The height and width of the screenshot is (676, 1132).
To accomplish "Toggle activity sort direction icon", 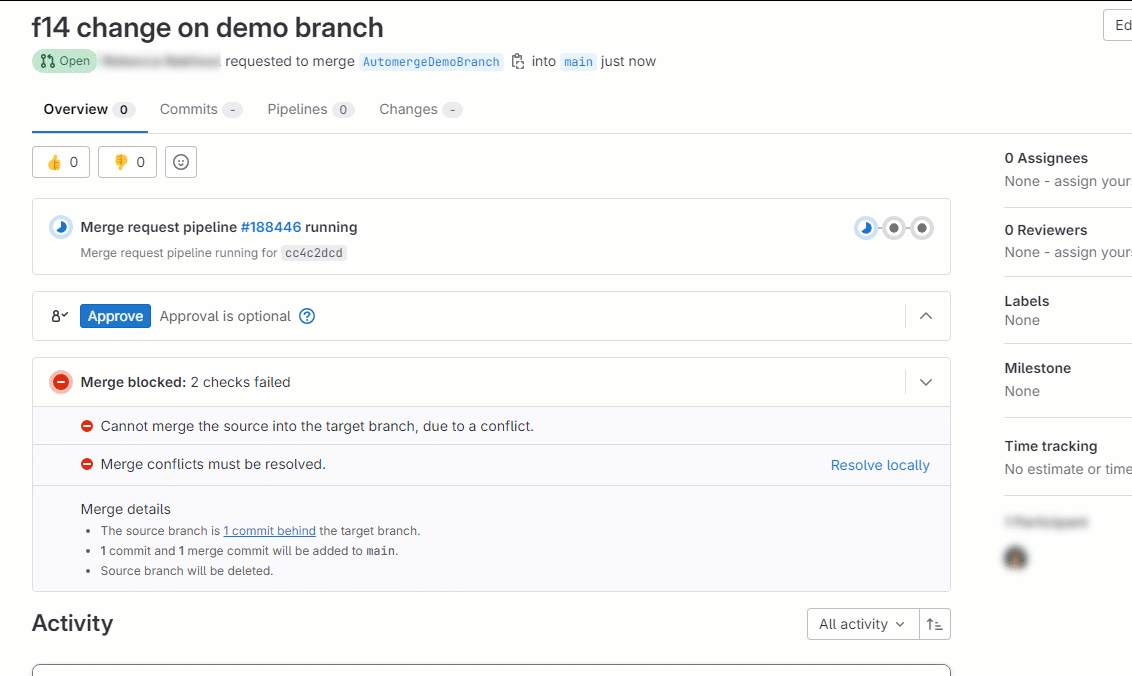I will point(934,624).
